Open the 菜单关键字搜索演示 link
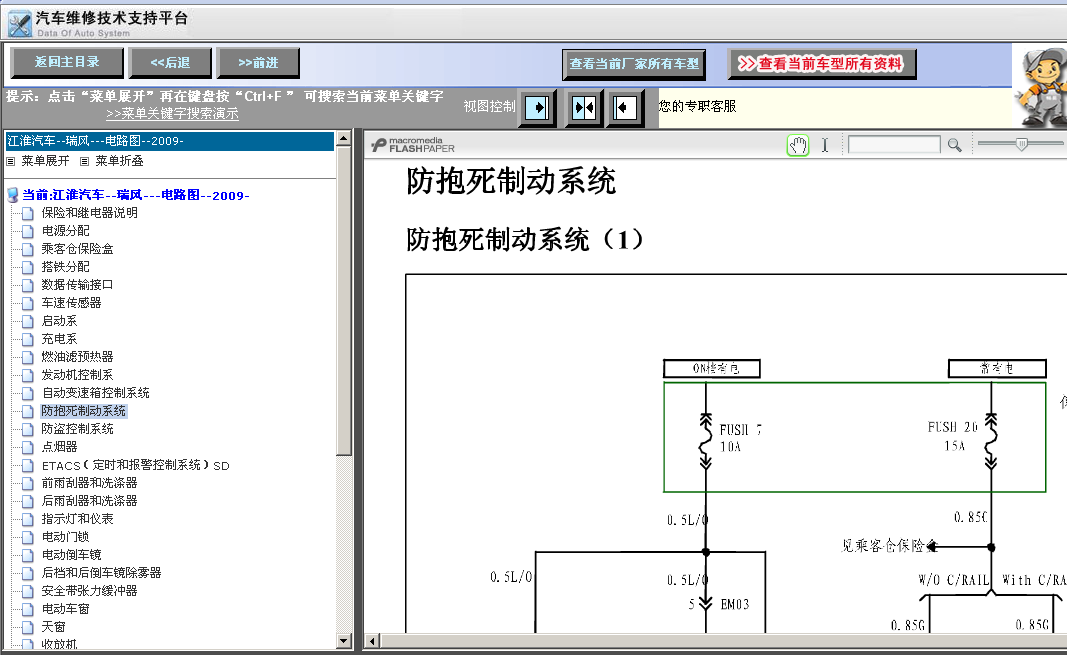 coord(172,114)
